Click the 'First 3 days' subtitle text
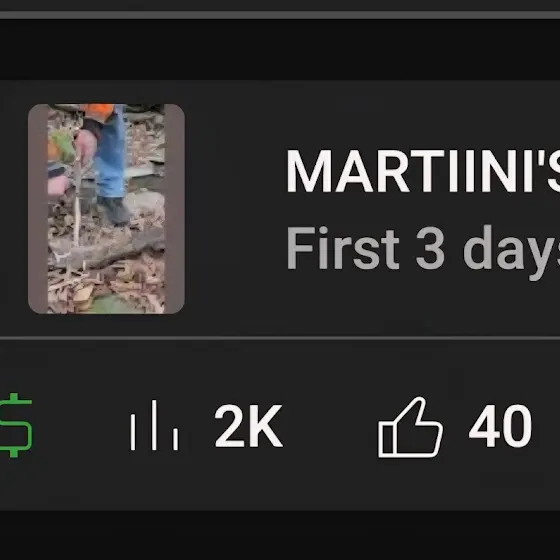Image resolution: width=560 pixels, height=560 pixels. 423,249
